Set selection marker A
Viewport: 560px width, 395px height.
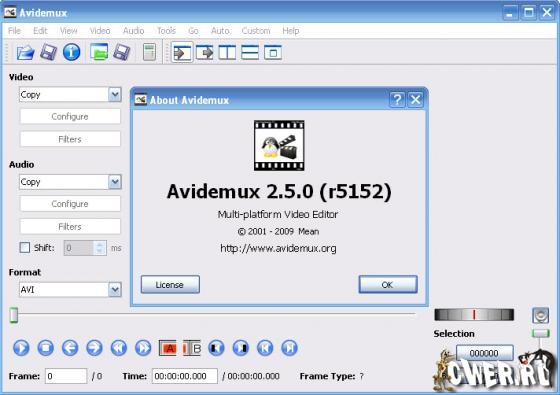click(x=168, y=348)
